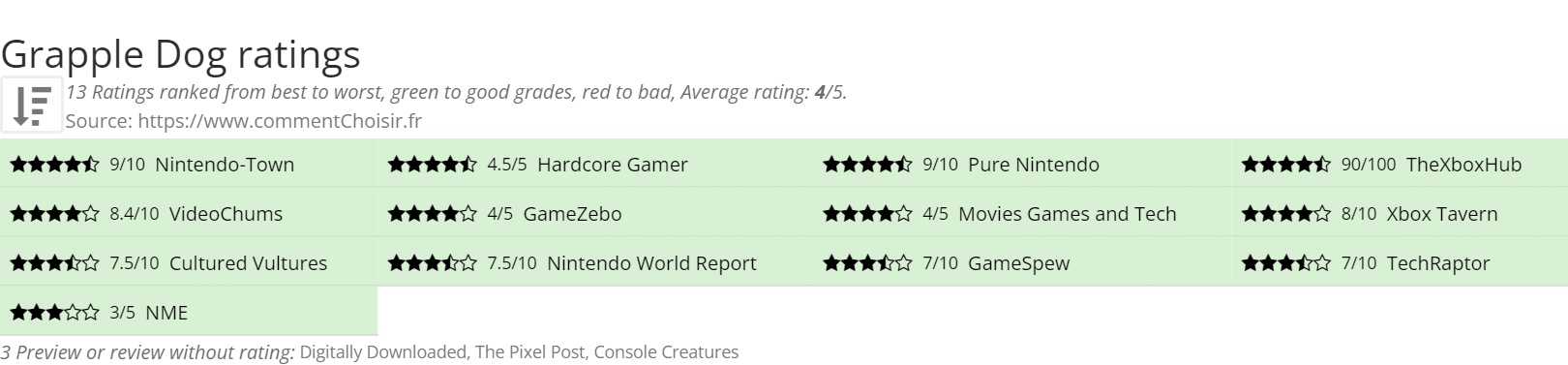The image size is (1568, 365).
Task: Click the NME three-star rating icons
Action: click(x=54, y=313)
